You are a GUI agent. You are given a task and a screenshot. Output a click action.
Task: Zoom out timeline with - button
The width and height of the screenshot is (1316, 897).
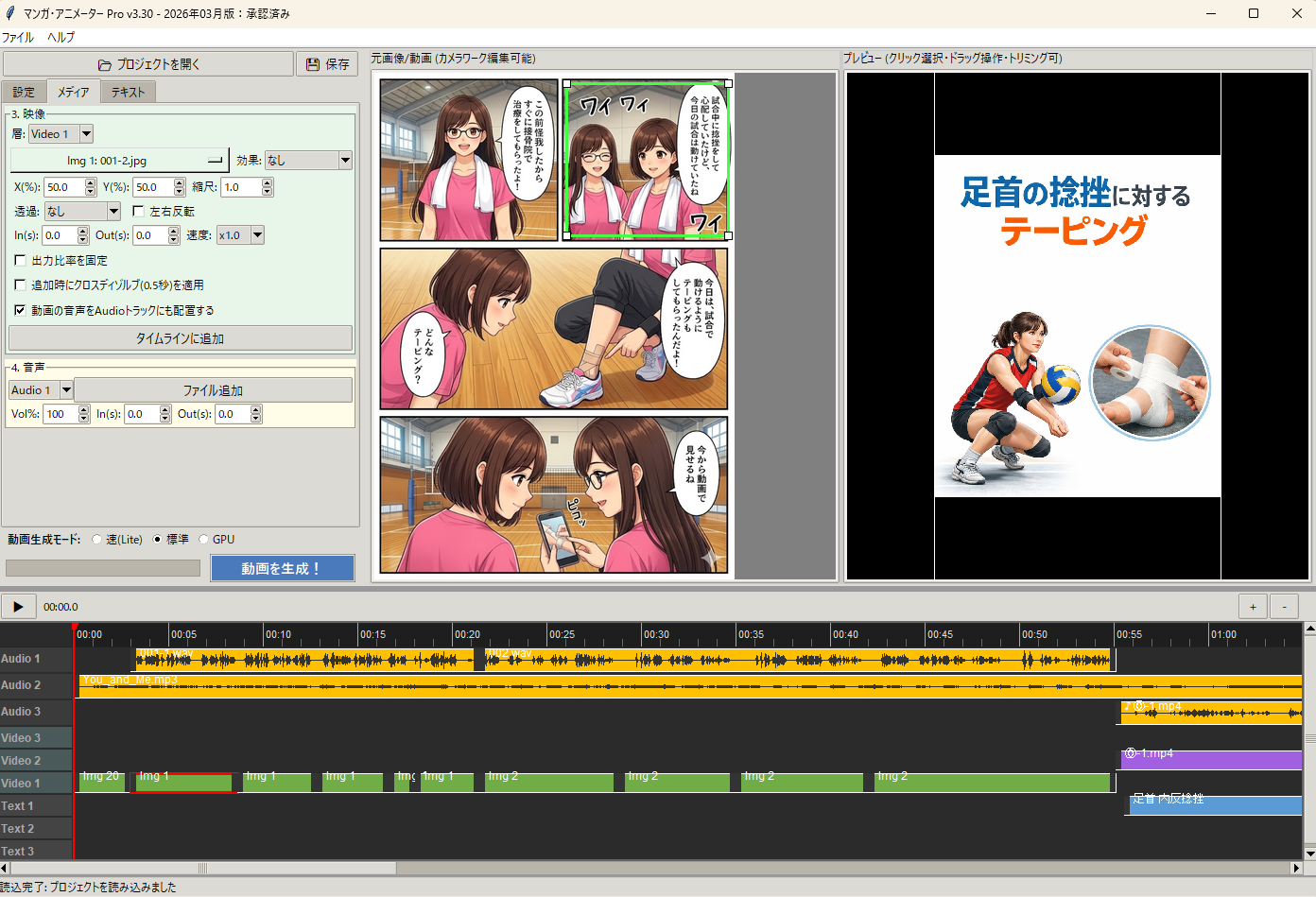click(x=1284, y=607)
